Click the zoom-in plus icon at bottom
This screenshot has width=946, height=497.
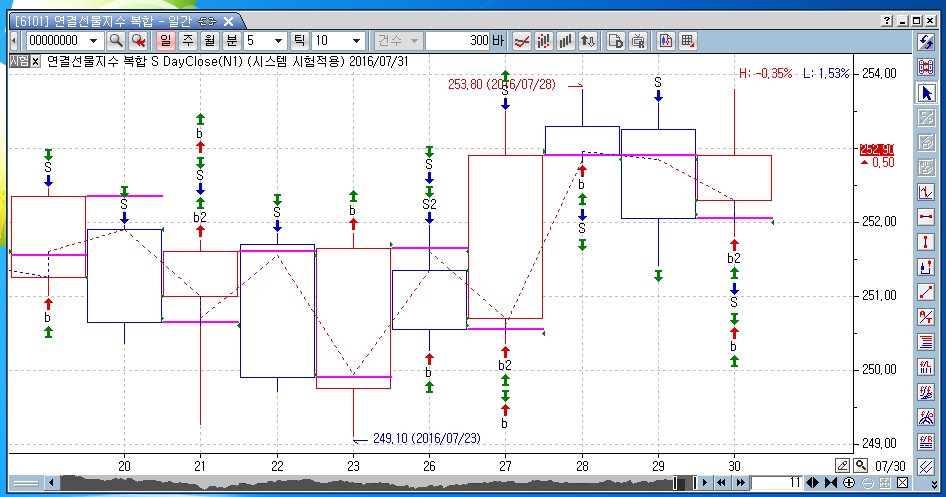[x=849, y=483]
